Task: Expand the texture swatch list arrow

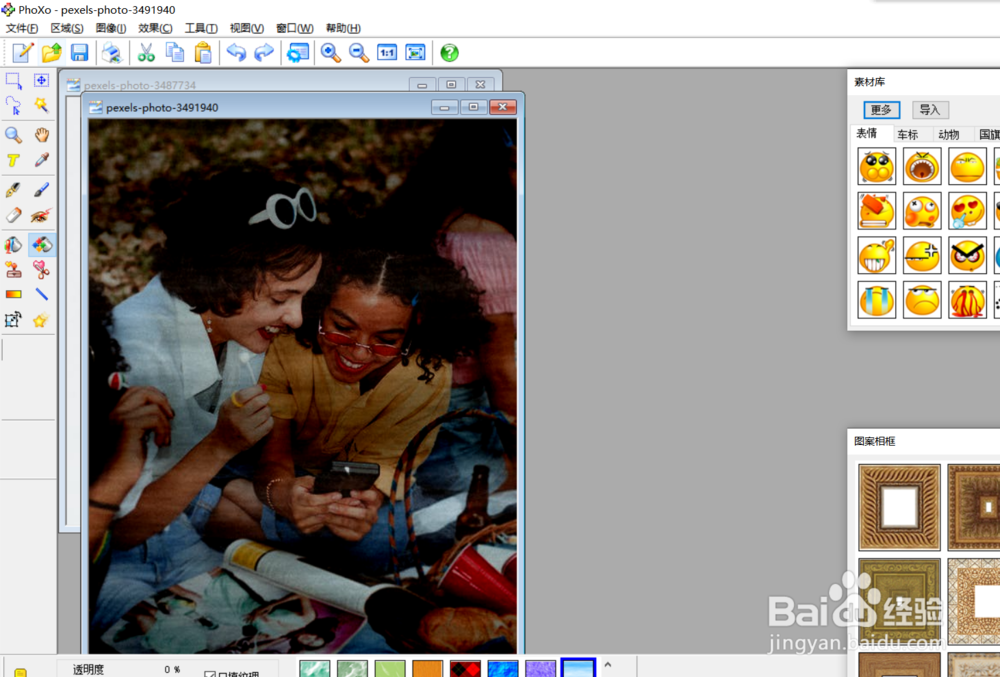Action: coord(608,665)
